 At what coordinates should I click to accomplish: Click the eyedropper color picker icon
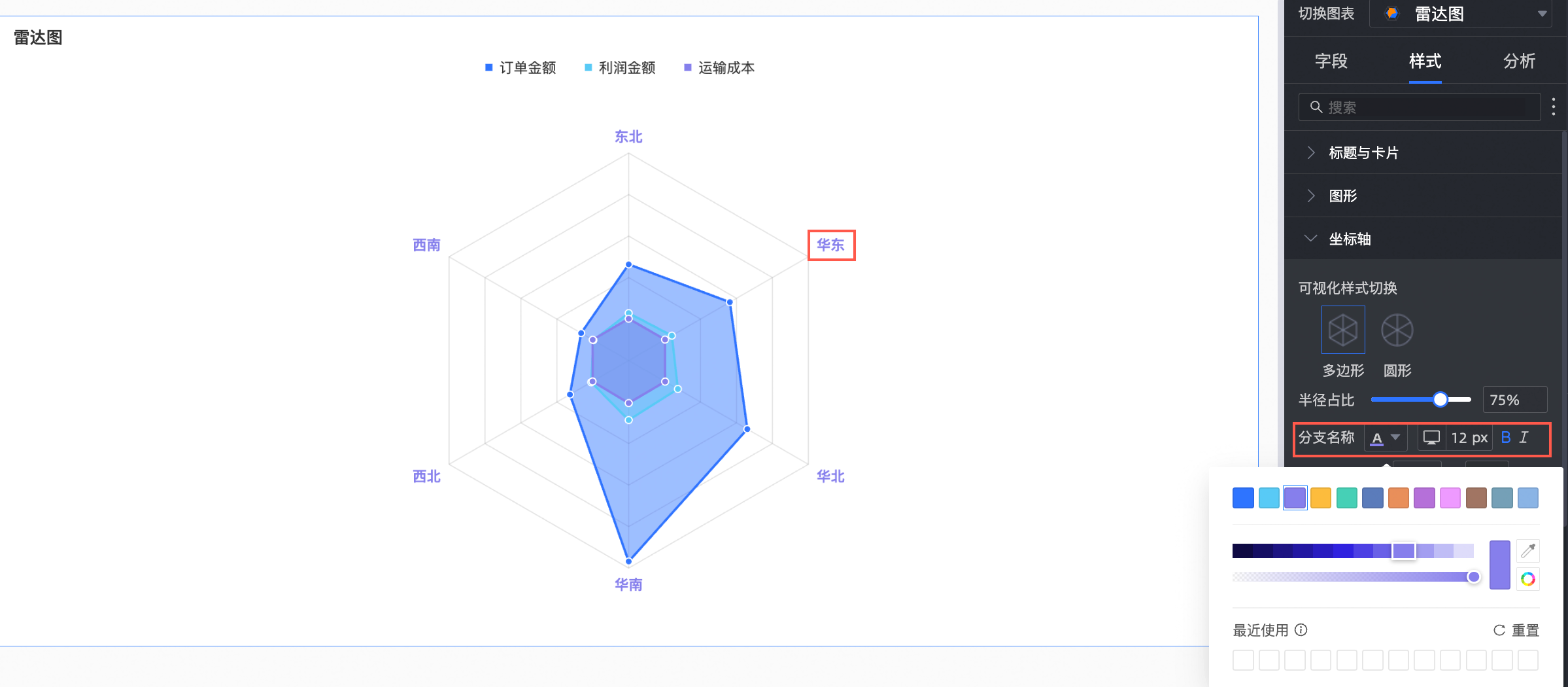[1528, 551]
